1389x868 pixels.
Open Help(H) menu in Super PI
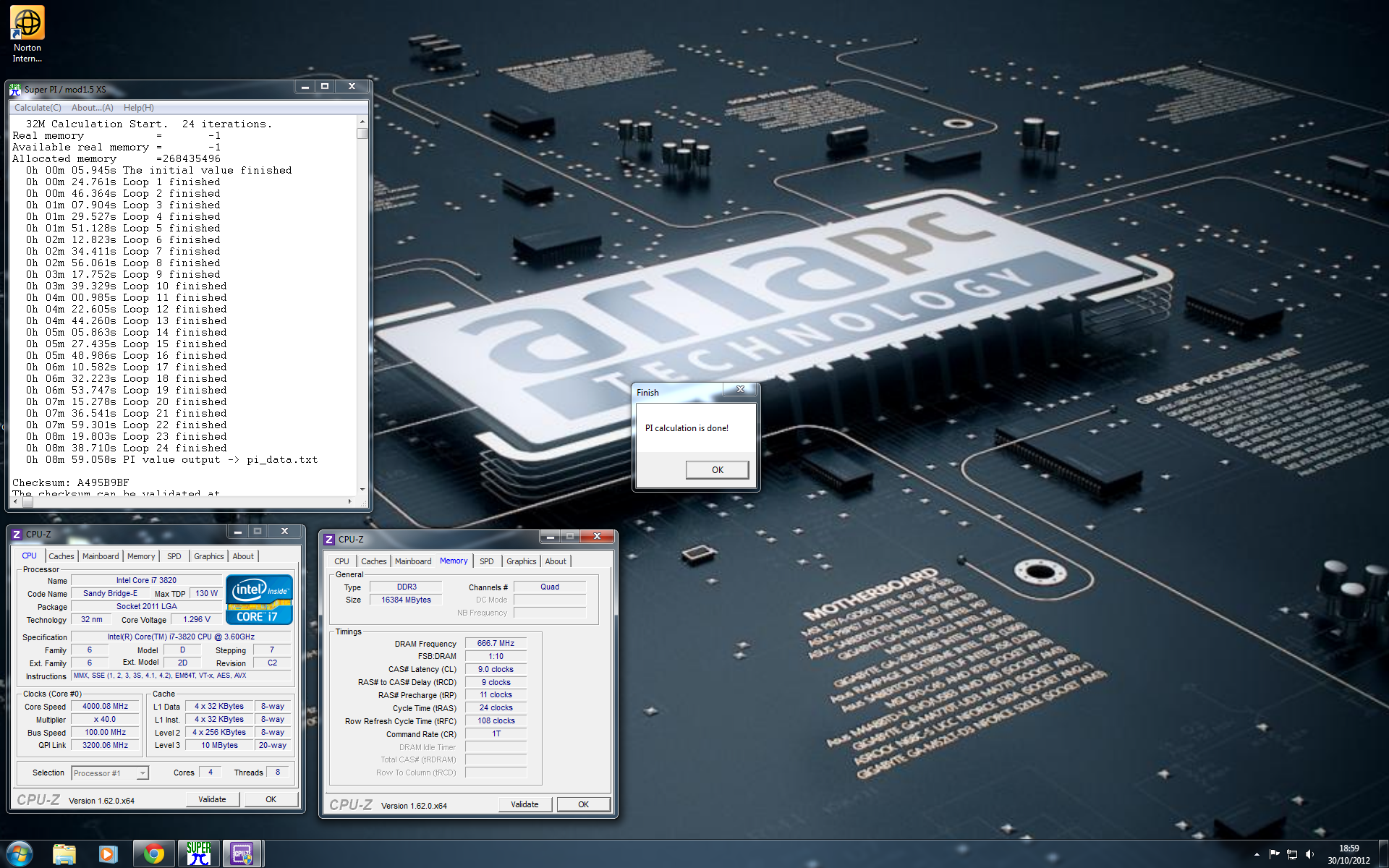(138, 108)
